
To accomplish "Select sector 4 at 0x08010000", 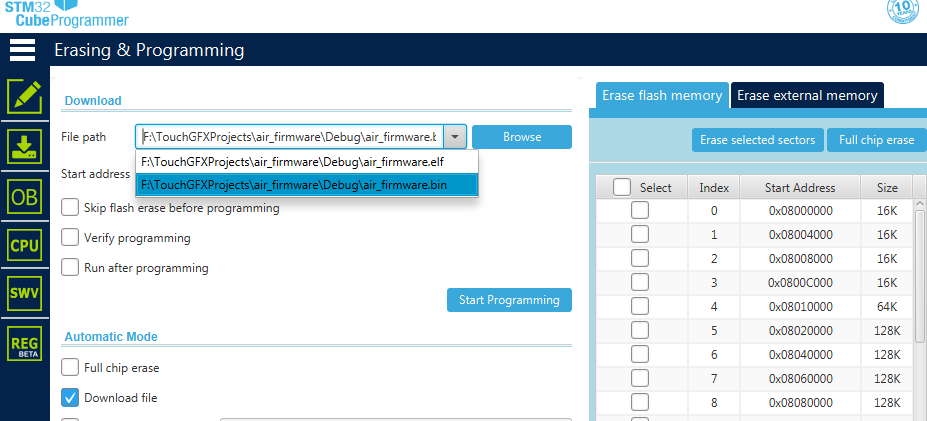I will click(640, 306).
